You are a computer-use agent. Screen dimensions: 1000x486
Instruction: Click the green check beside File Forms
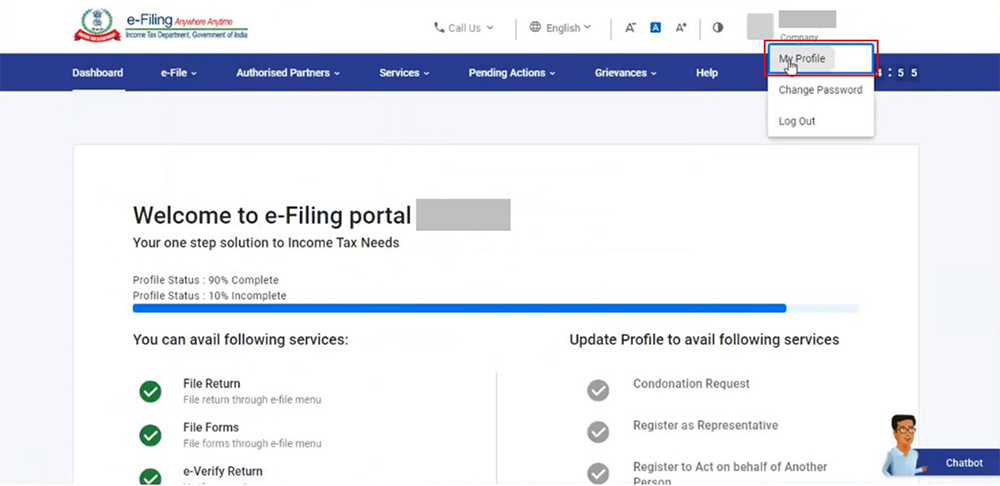point(150,435)
